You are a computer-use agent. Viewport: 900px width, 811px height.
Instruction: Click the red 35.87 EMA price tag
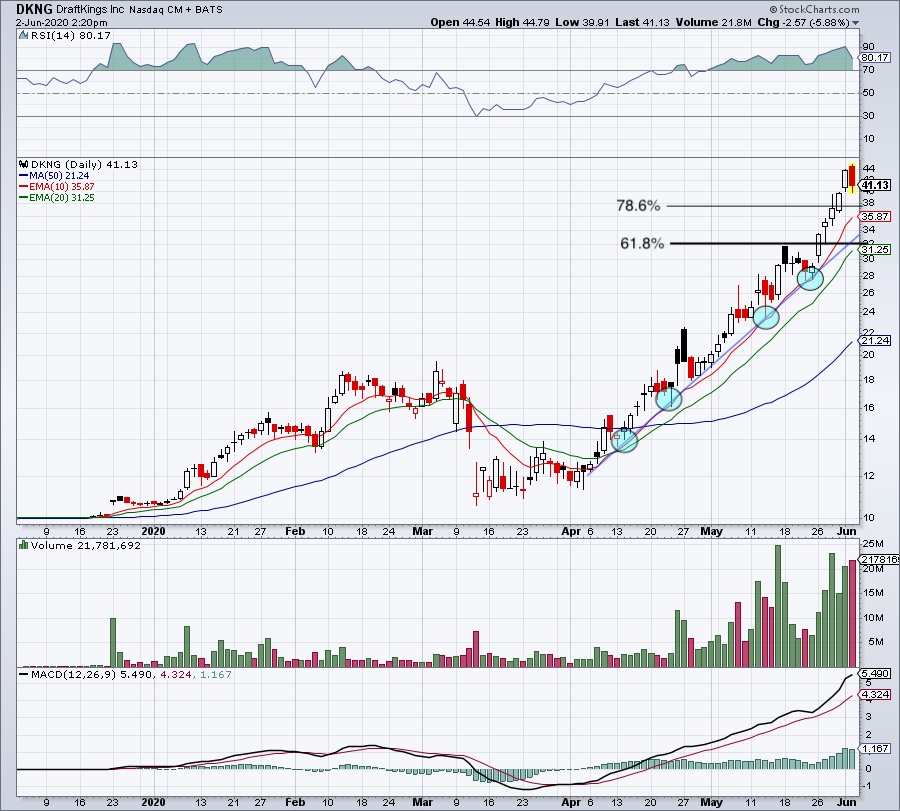(x=875, y=216)
